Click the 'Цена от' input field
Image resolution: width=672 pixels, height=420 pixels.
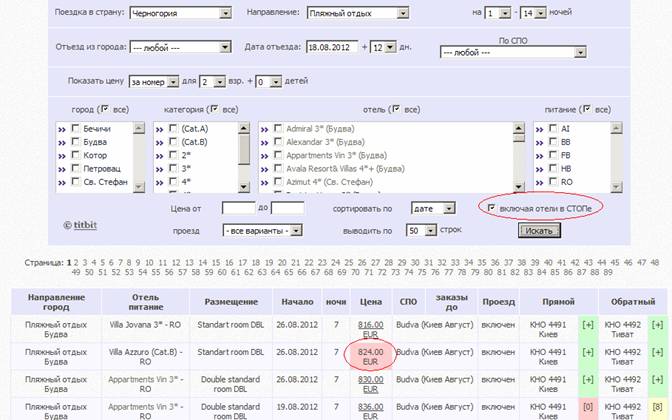[238, 208]
